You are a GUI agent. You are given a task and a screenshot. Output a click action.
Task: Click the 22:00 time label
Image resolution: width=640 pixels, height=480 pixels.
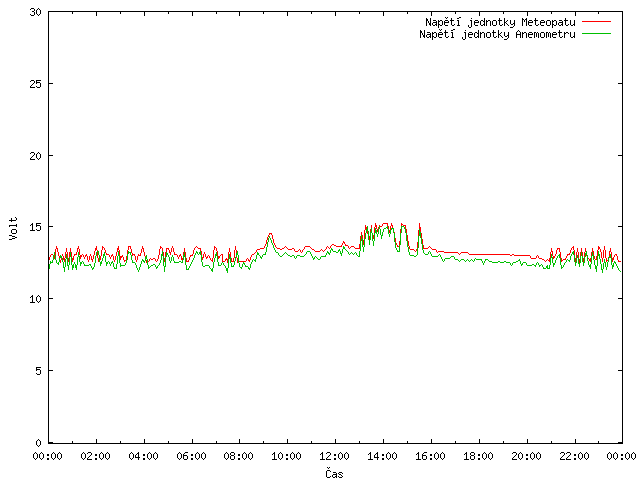coord(574,456)
